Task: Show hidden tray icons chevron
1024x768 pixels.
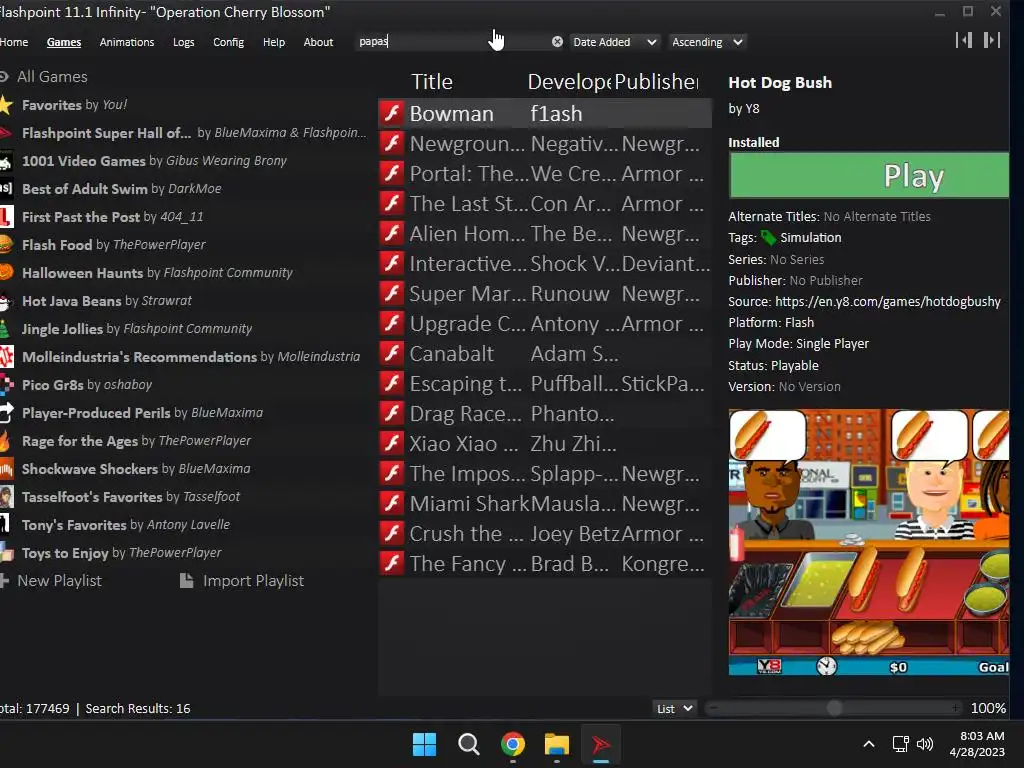Action: pyautogui.click(x=869, y=744)
